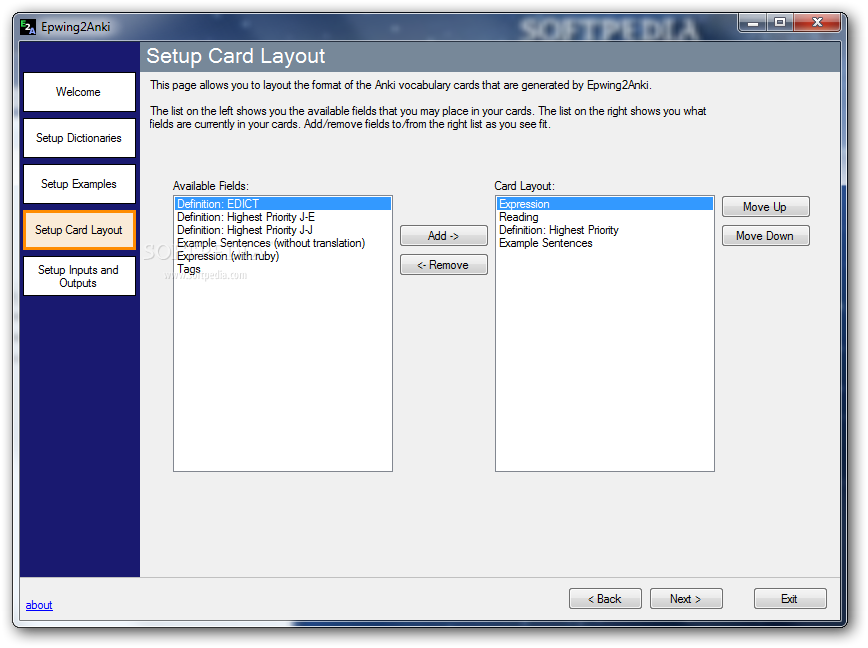This screenshot has width=868, height=648.
Task: Pick Example Sentences (without translation) field
Action: [x=283, y=243]
